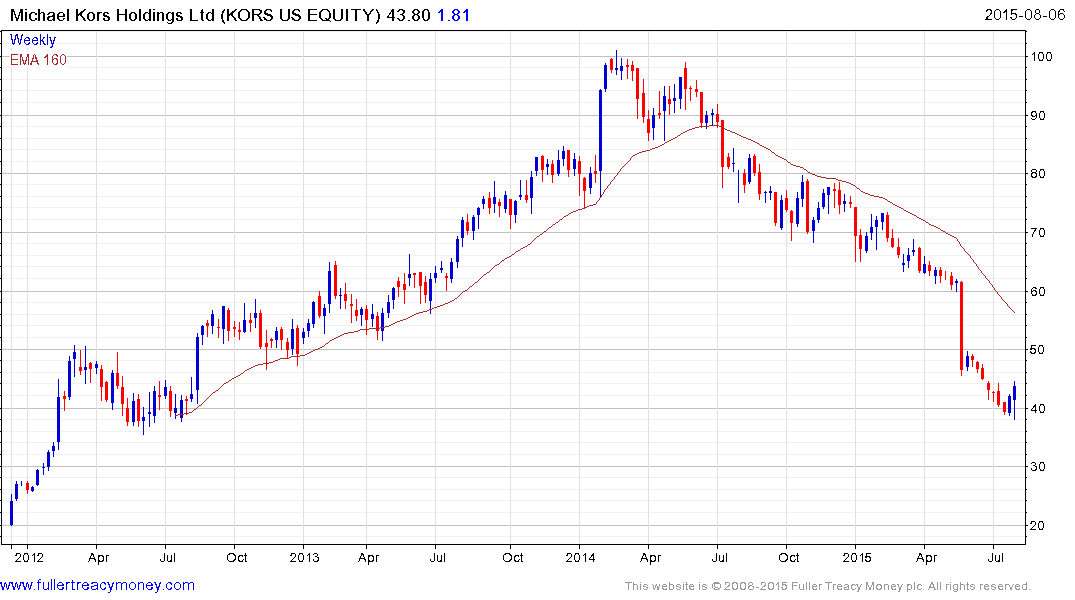Click the large red candle from the 2015 gap-down
The width and height of the screenshot is (1075, 600).
[961, 327]
